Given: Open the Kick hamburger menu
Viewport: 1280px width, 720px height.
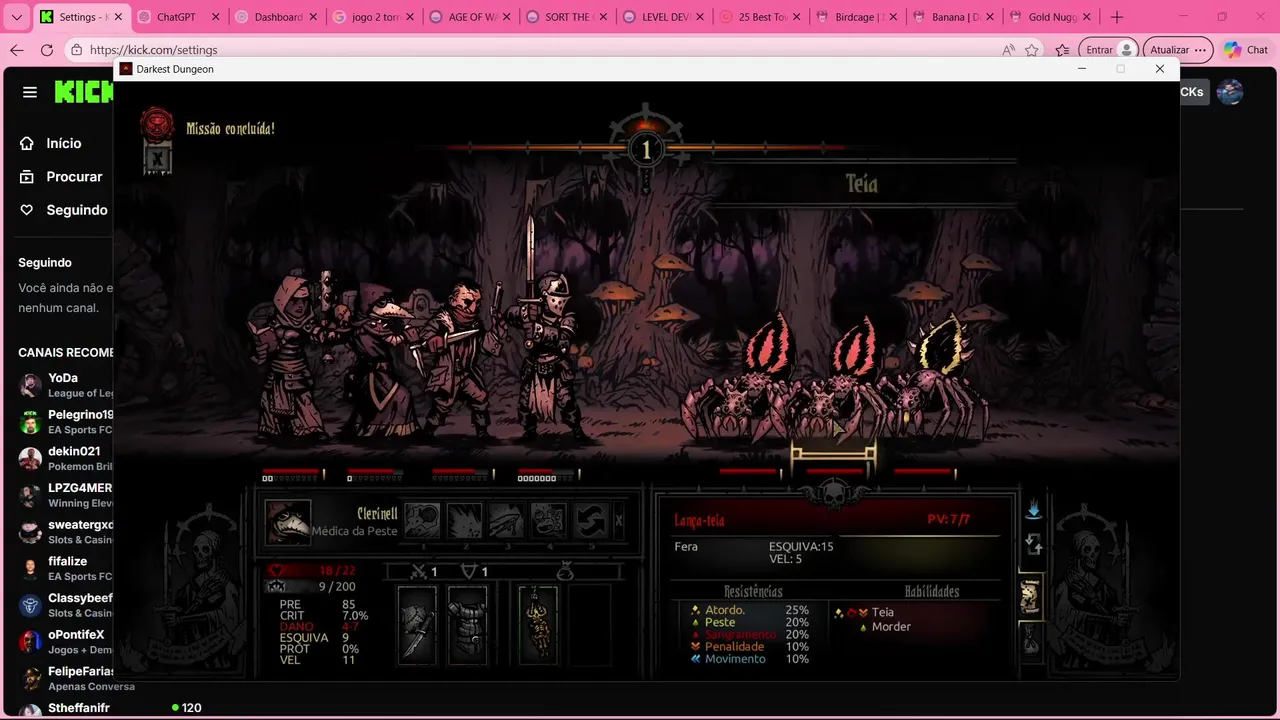Looking at the screenshot, I should click(x=30, y=92).
